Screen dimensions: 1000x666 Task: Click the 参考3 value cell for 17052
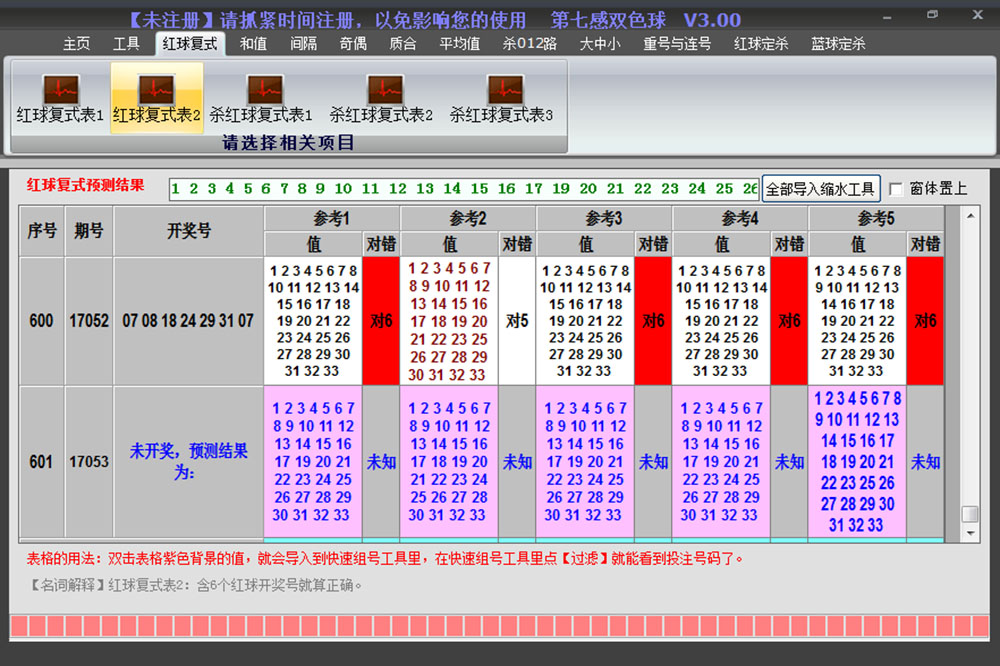[x=585, y=321]
